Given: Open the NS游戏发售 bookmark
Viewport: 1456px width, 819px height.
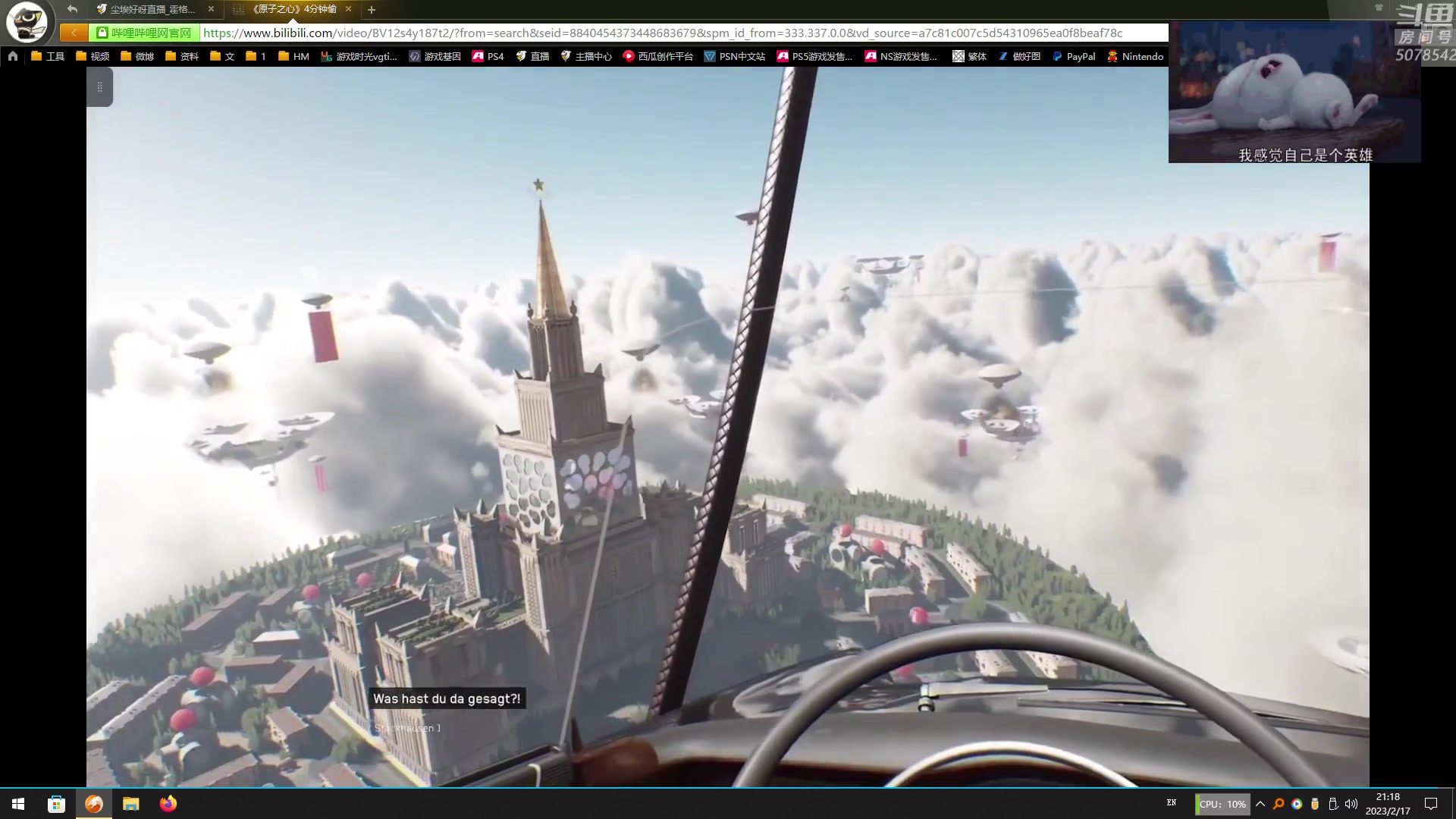Looking at the screenshot, I should click(x=901, y=56).
